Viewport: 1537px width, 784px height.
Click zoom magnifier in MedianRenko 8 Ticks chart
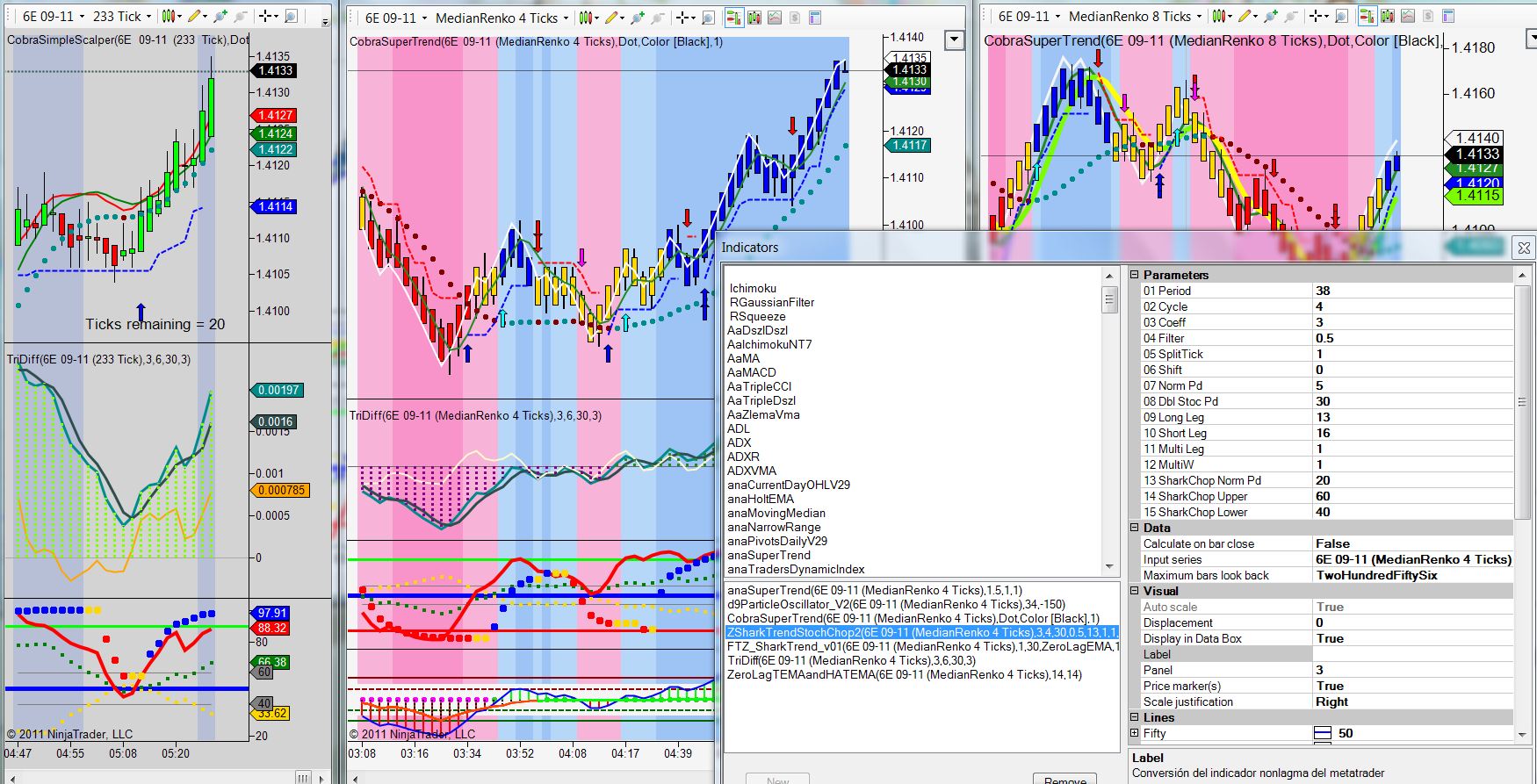tap(1342, 17)
